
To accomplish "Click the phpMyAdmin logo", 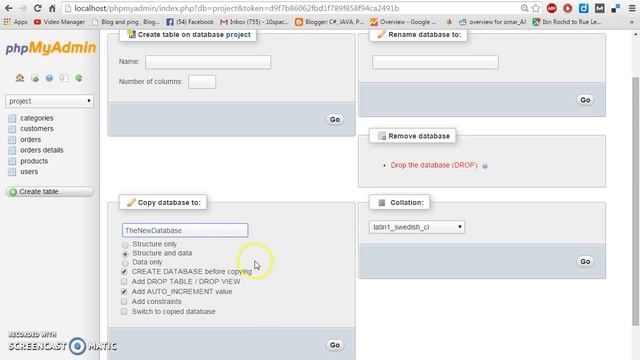I will click(x=51, y=48).
